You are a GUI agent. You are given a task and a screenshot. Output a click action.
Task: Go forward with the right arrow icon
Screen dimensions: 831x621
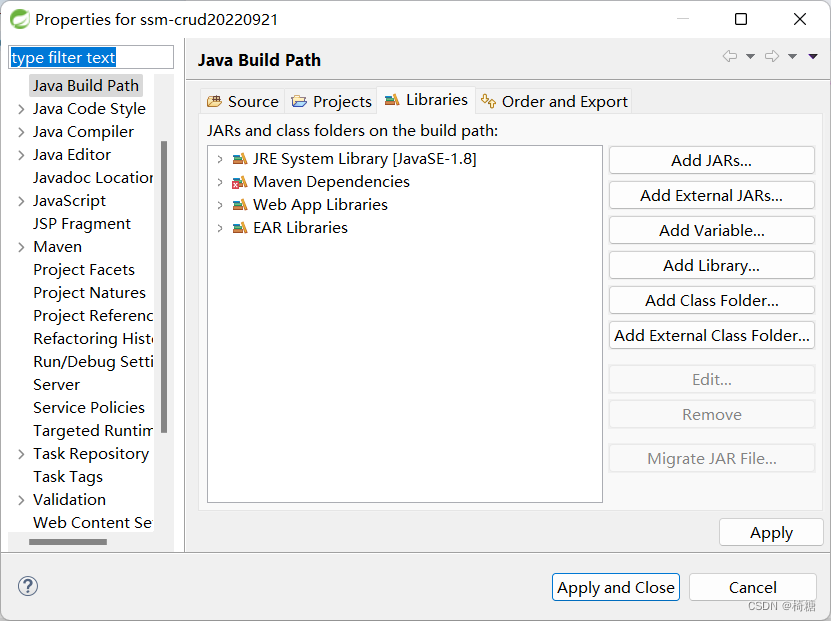(x=772, y=56)
